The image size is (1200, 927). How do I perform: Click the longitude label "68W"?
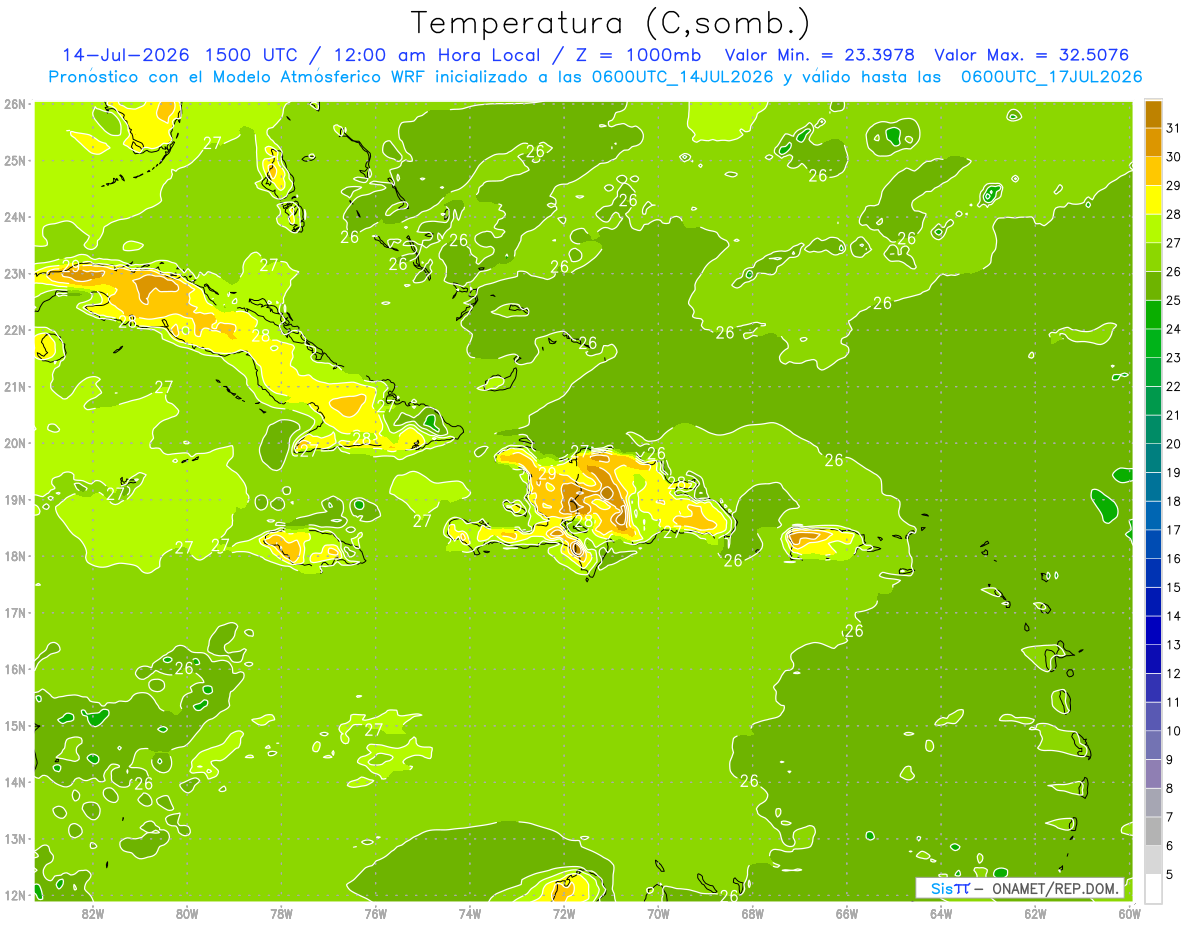coord(753,913)
